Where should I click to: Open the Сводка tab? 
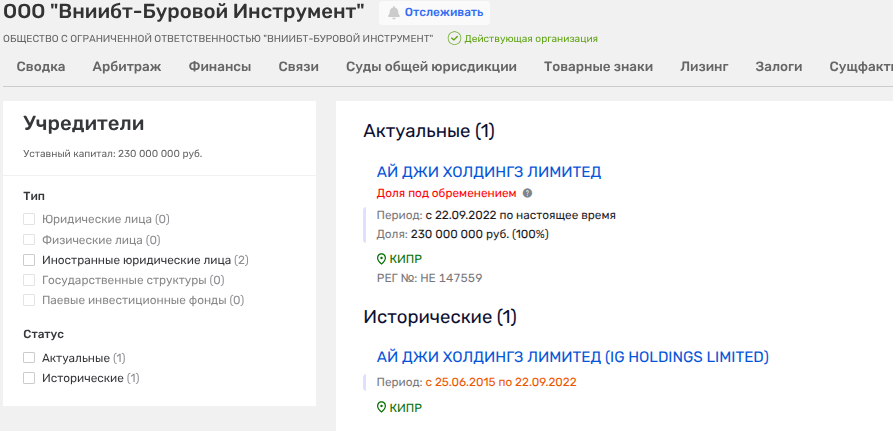[x=41, y=67]
